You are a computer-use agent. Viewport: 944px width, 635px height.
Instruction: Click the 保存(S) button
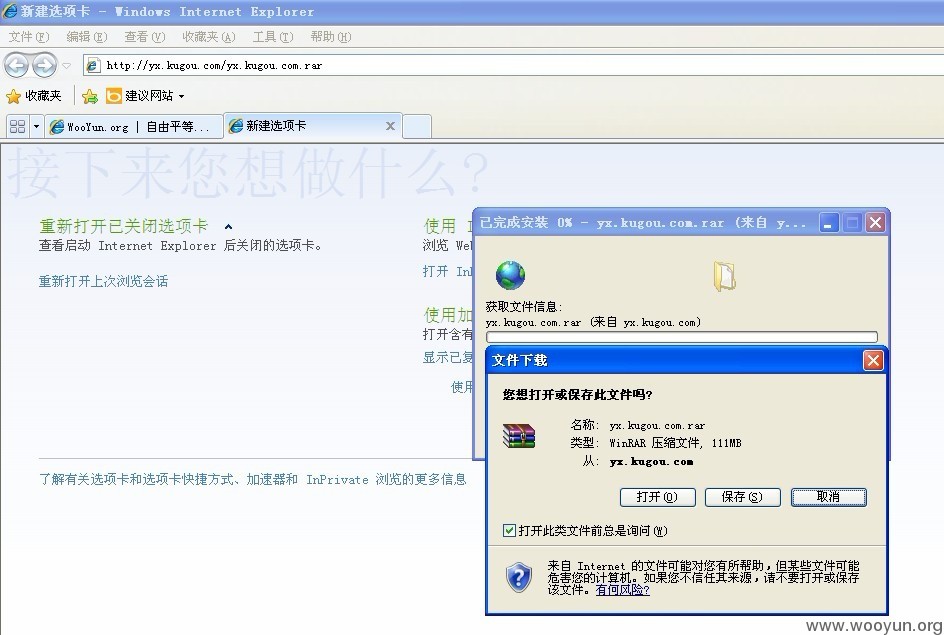742,497
